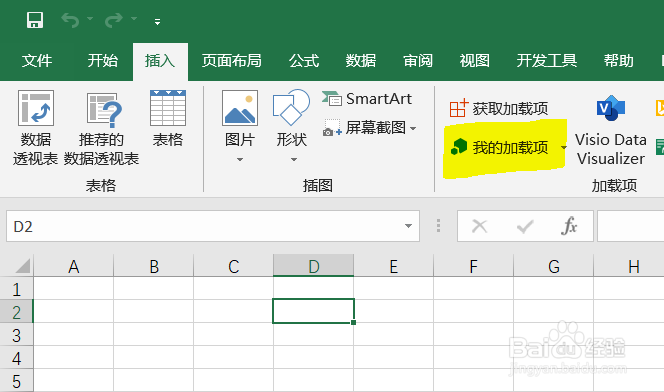Switch to the 页面布局 tab
This screenshot has height=392, width=664.
231,61
